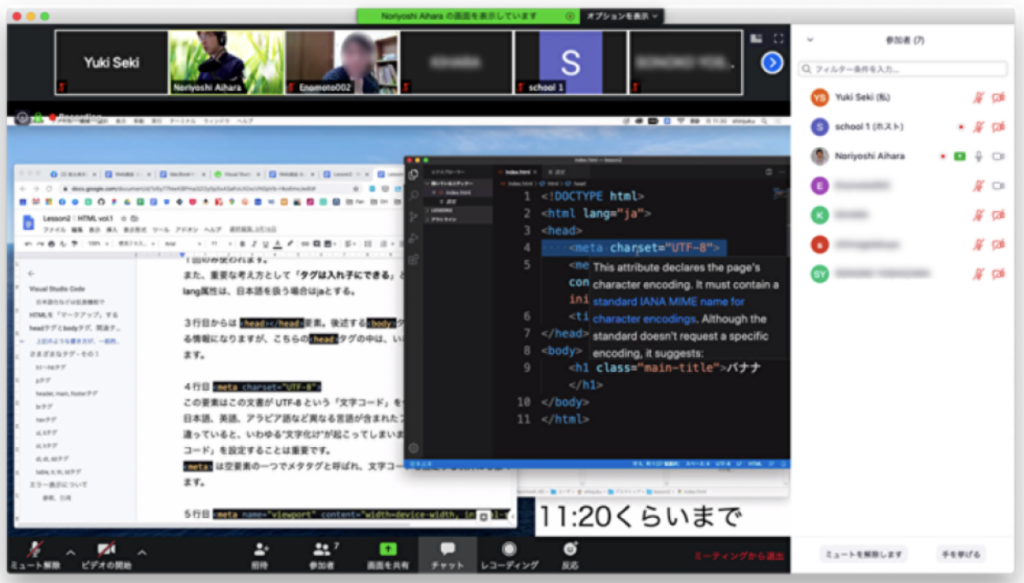Select Enomoto002 video thumbnail

click(342, 62)
